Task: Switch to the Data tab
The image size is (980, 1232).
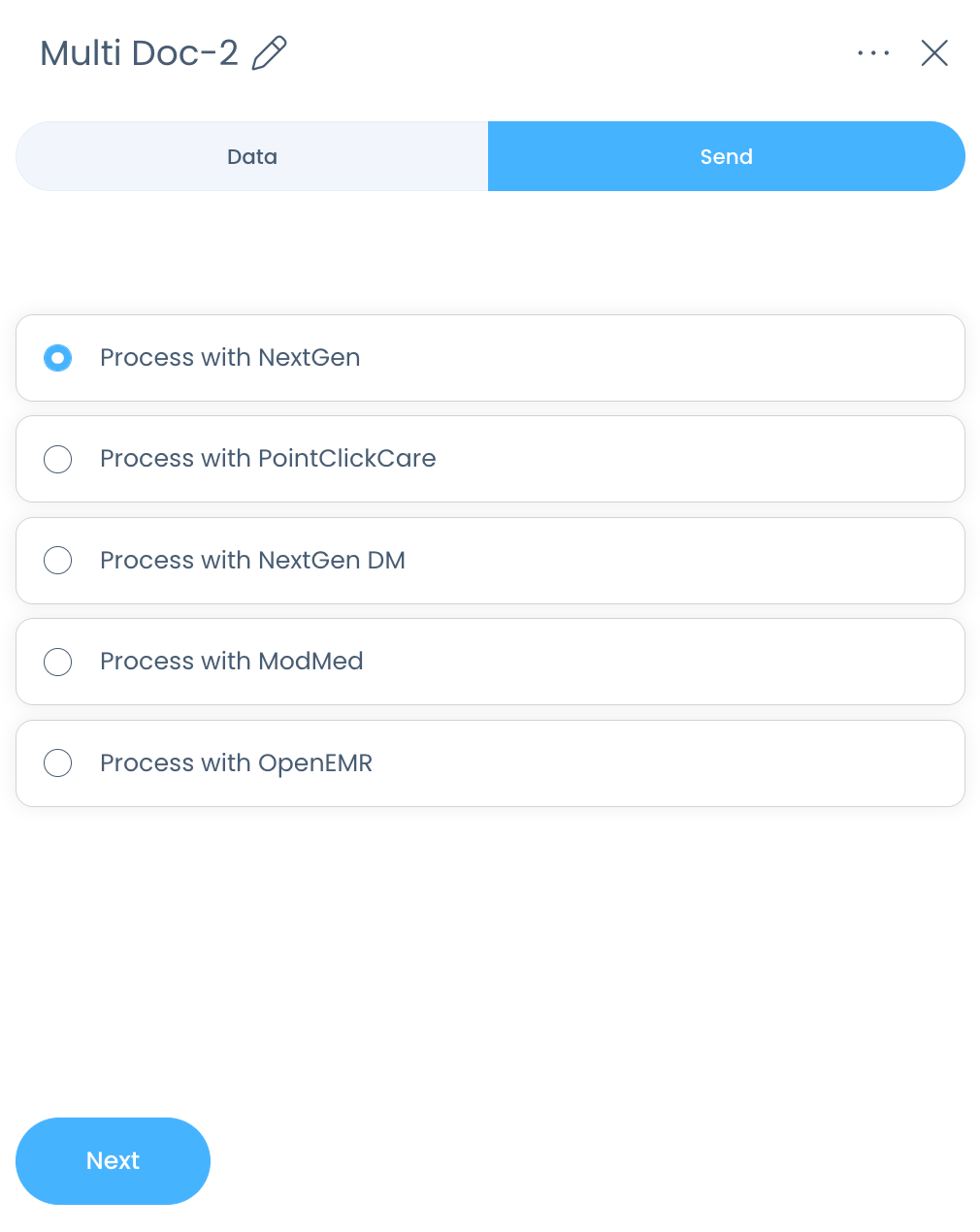Action: pyautogui.click(x=252, y=156)
